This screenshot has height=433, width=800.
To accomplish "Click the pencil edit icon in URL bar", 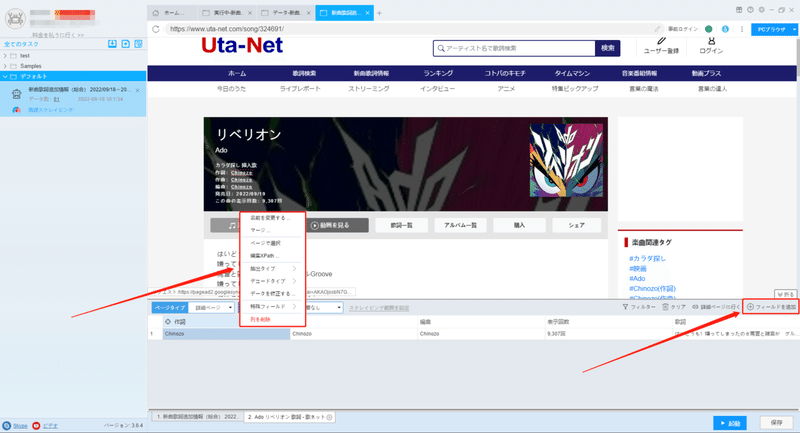I will click(657, 29).
